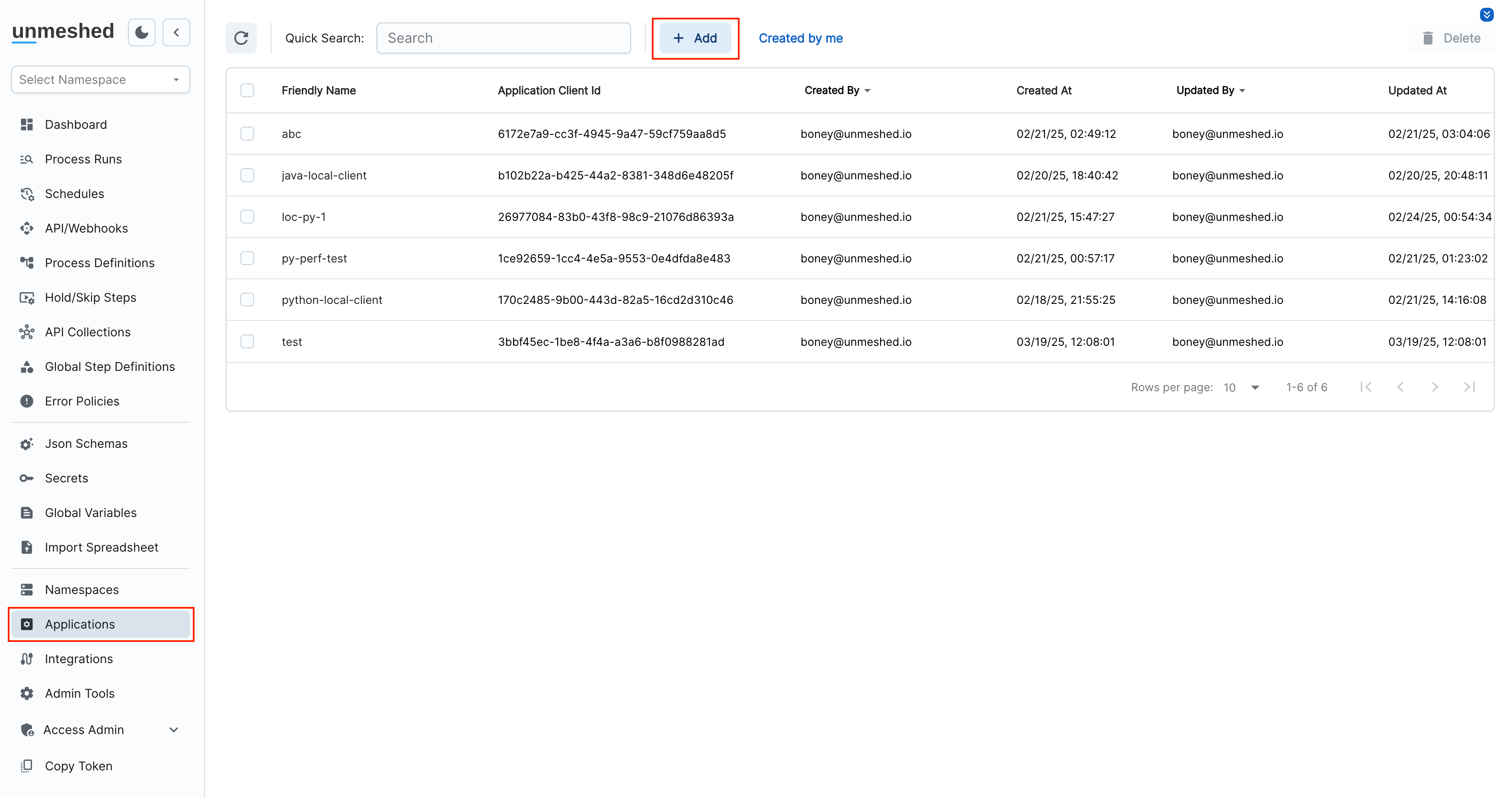
Task: Click the Add button
Action: [695, 38]
